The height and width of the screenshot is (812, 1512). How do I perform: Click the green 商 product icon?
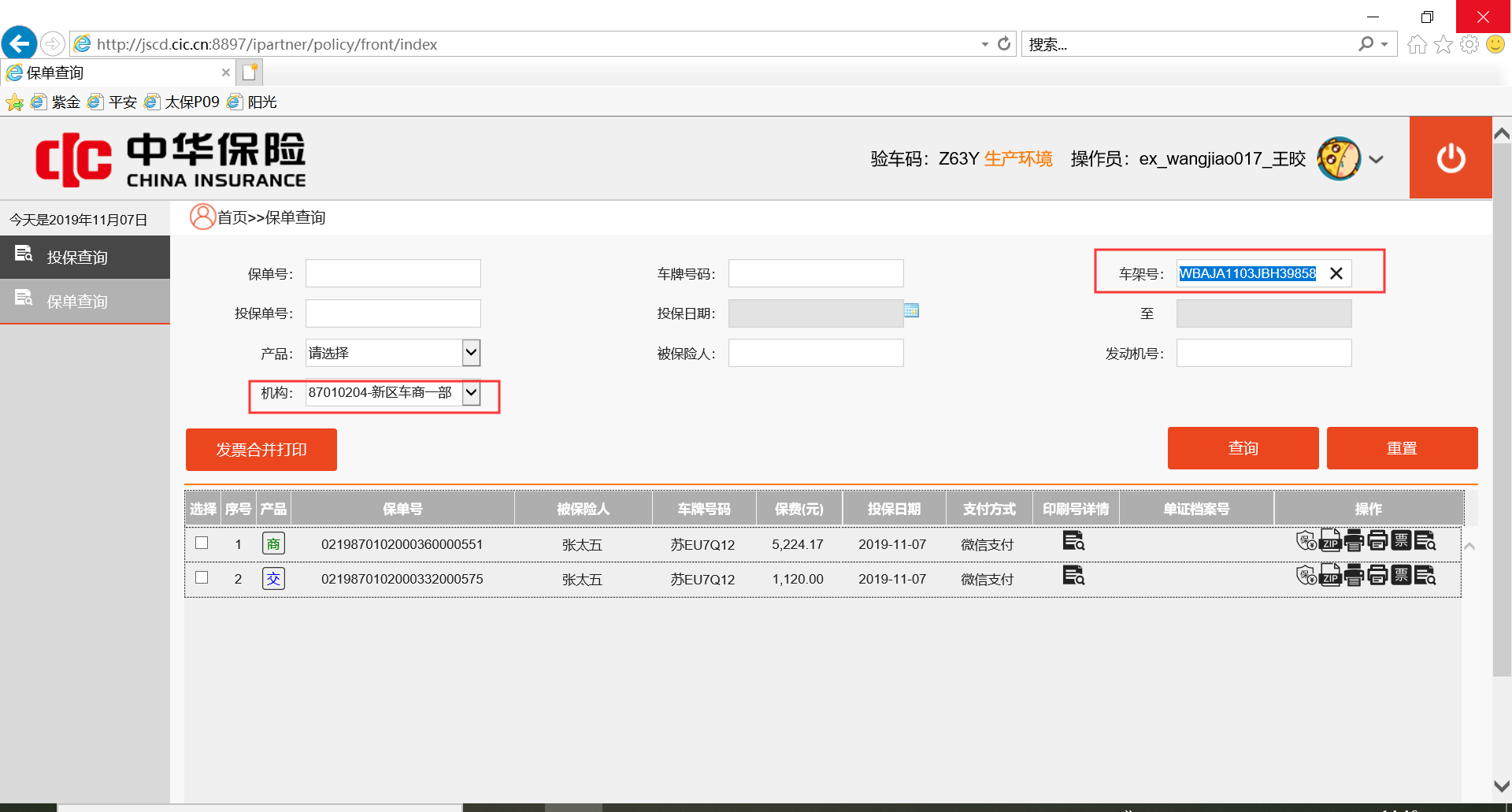pos(273,543)
